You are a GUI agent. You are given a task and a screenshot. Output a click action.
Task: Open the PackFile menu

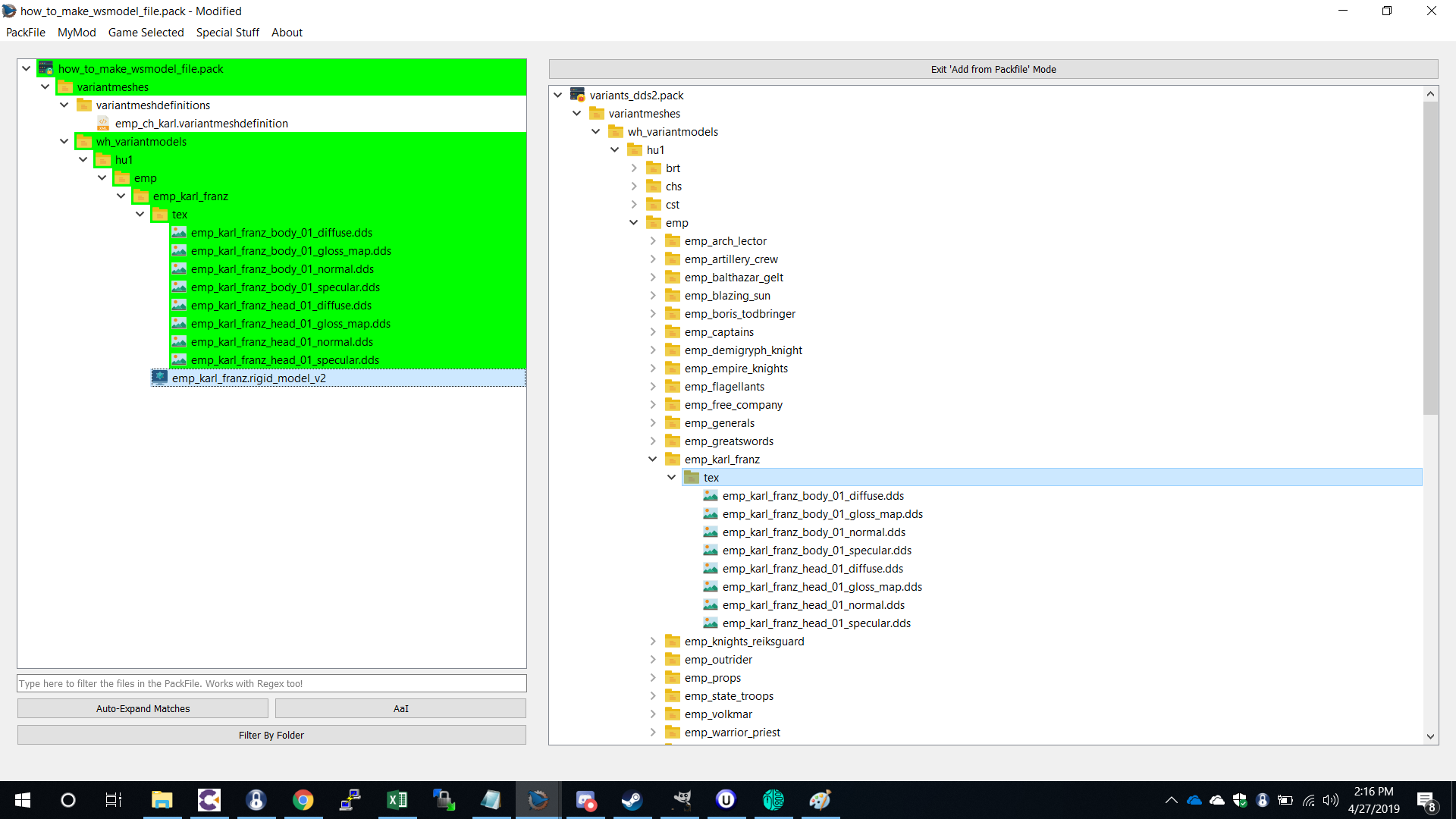pos(26,32)
